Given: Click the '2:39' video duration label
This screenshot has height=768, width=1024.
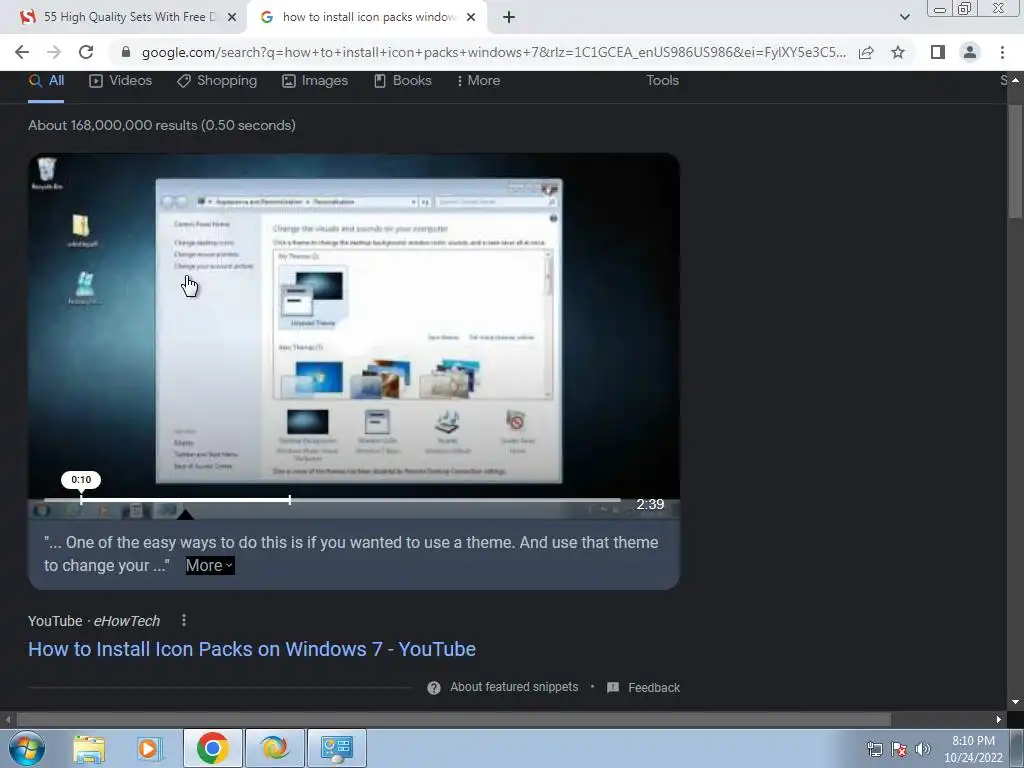Looking at the screenshot, I should 650,504.
